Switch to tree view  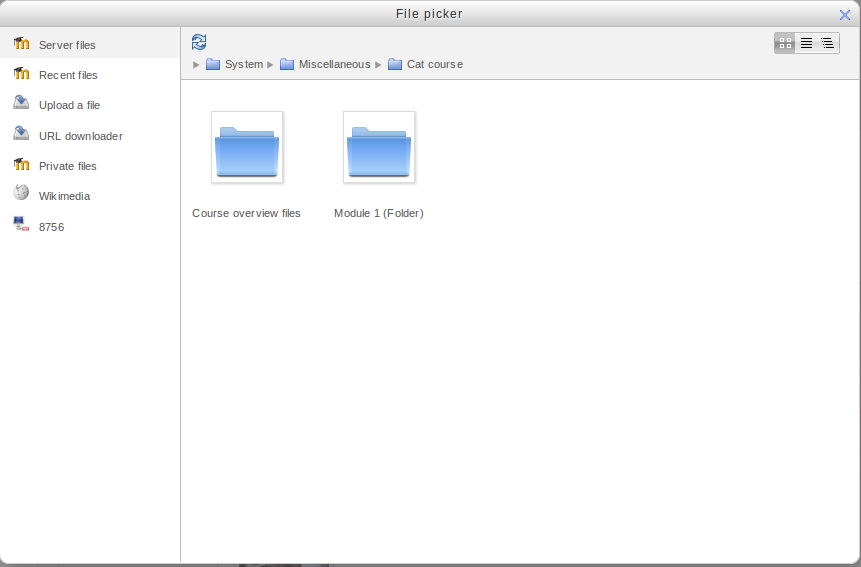(x=828, y=43)
